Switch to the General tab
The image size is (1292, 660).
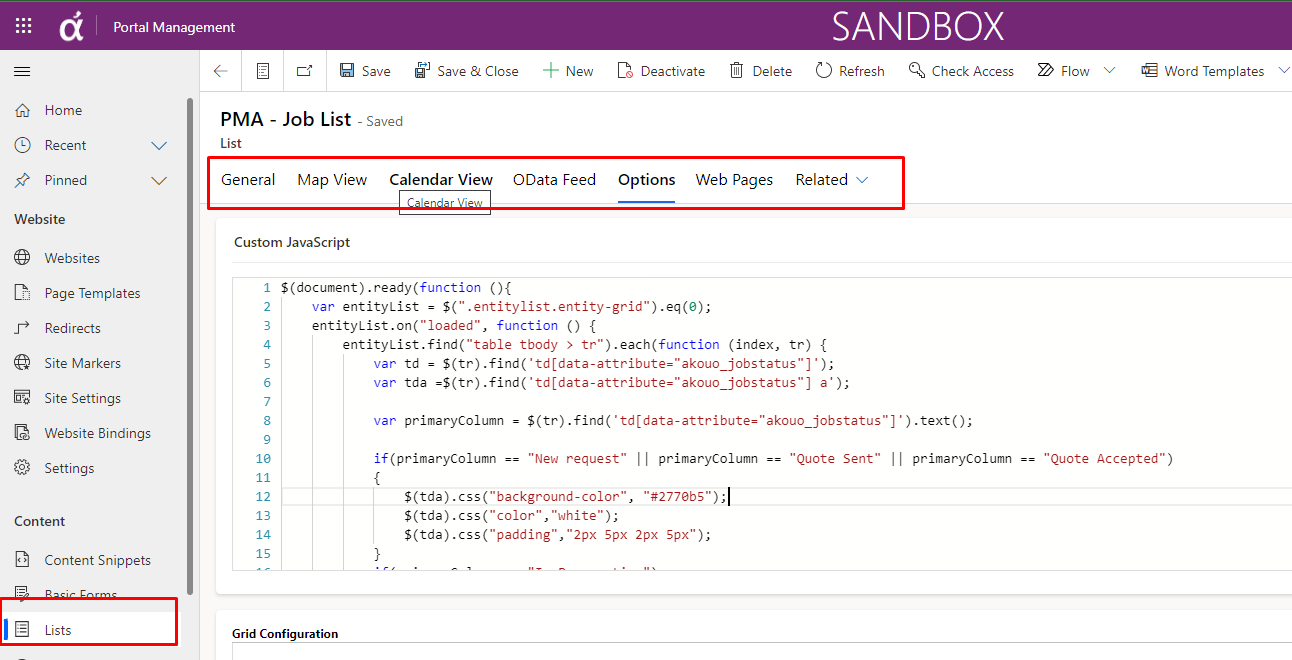(247, 180)
